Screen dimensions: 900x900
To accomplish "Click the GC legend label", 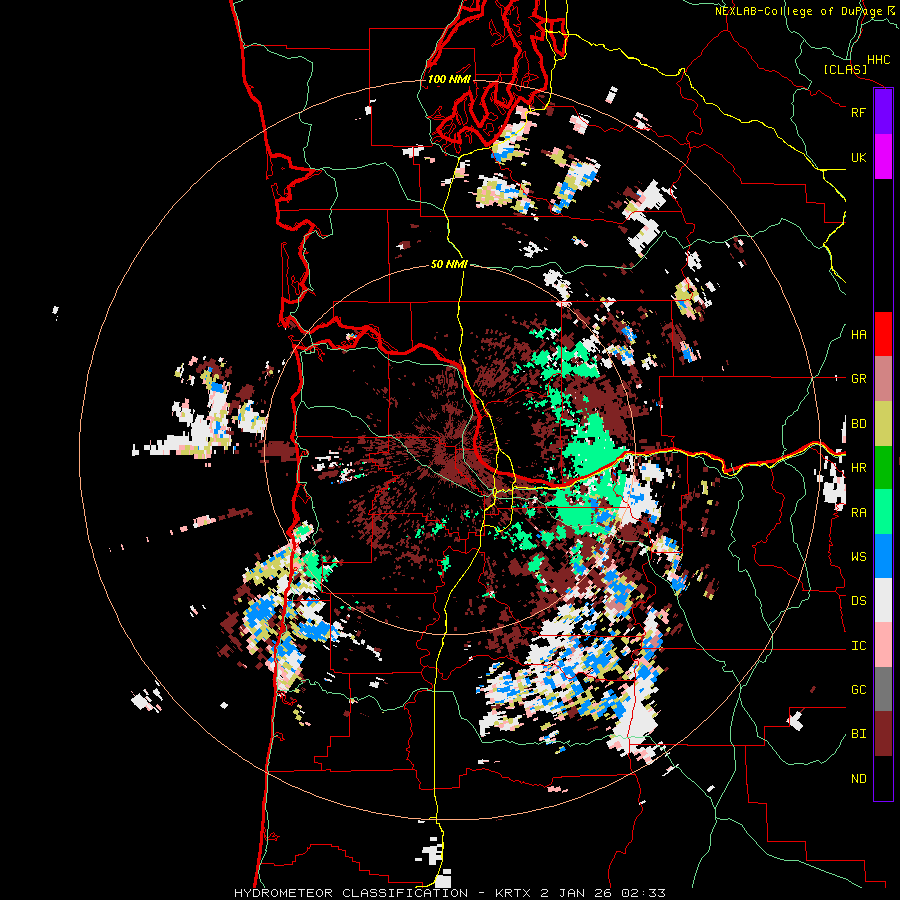I will pyautogui.click(x=858, y=689).
